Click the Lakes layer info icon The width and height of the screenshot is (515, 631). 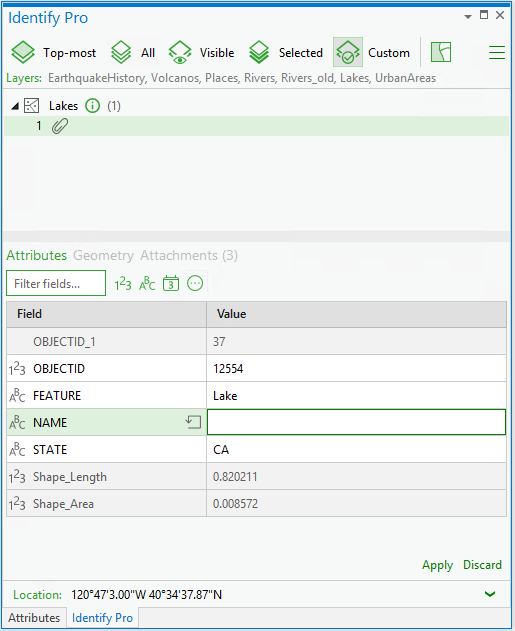pos(93,106)
